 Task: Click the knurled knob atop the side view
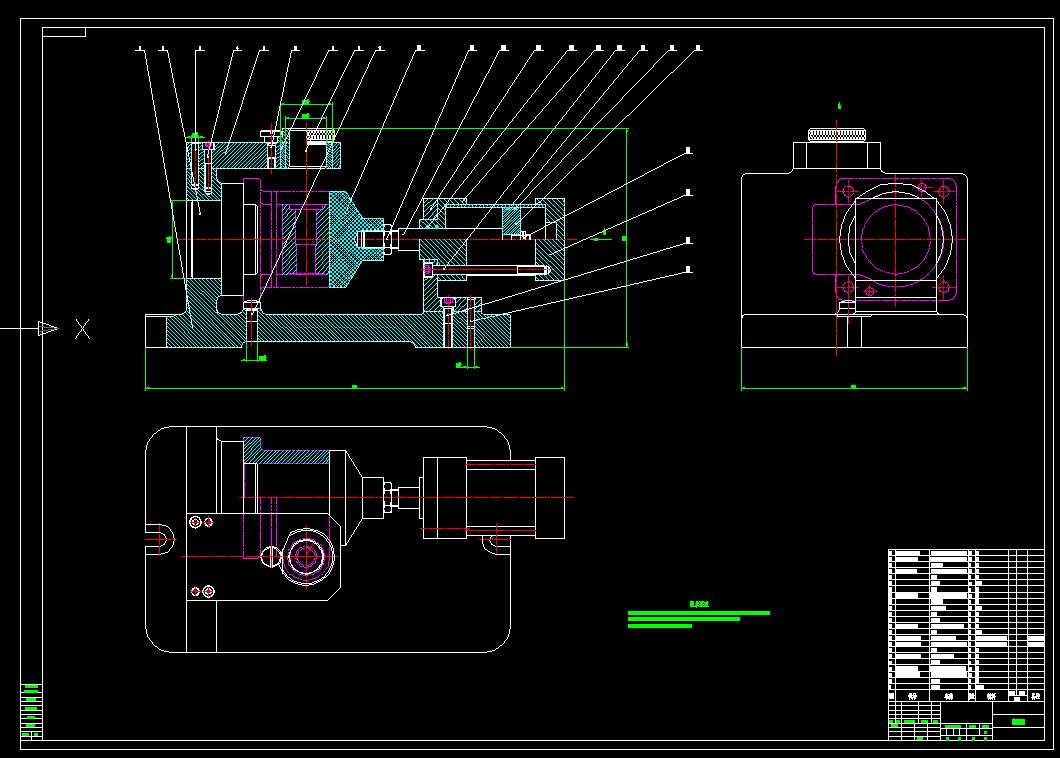tap(837, 135)
